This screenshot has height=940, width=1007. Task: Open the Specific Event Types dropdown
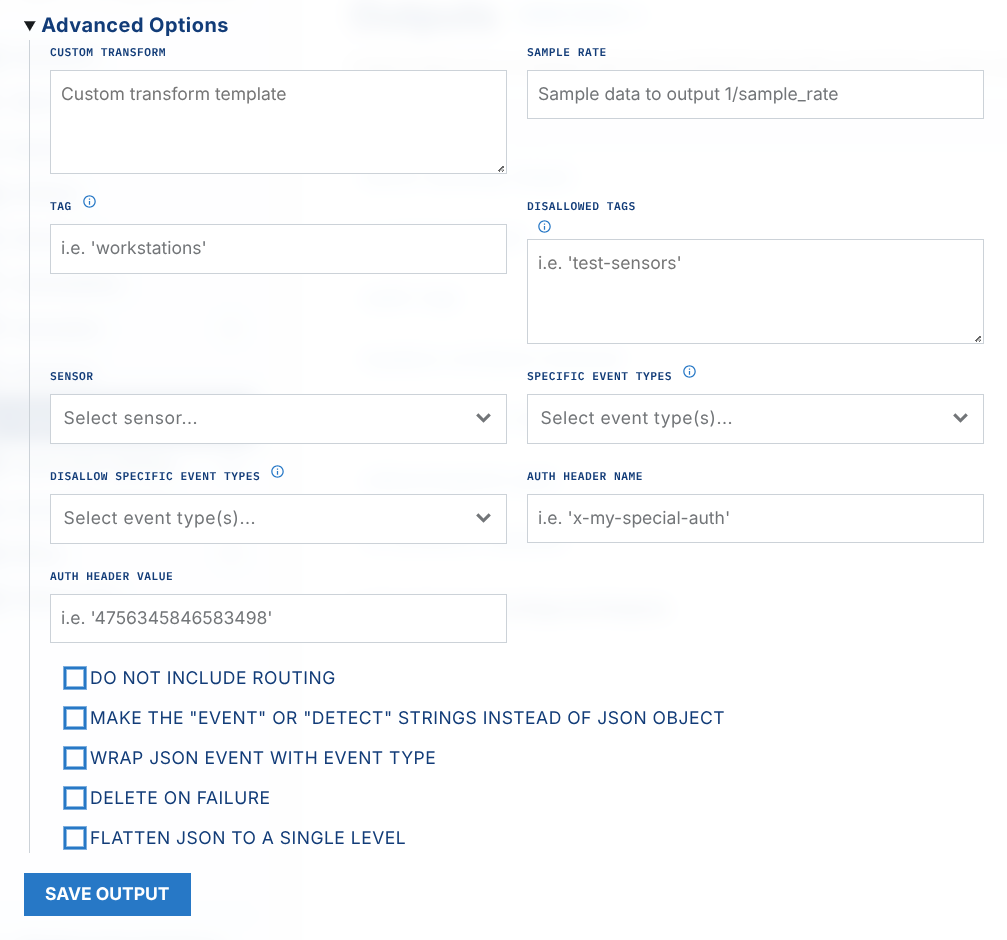click(x=755, y=418)
